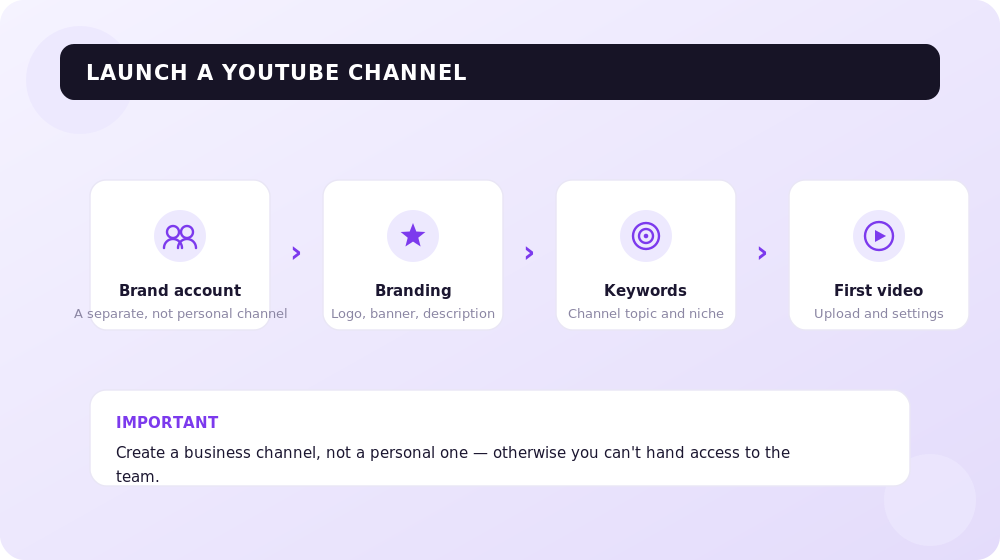Click the "IMPORTANT" label
The image size is (1000, 560).
pos(167,422)
